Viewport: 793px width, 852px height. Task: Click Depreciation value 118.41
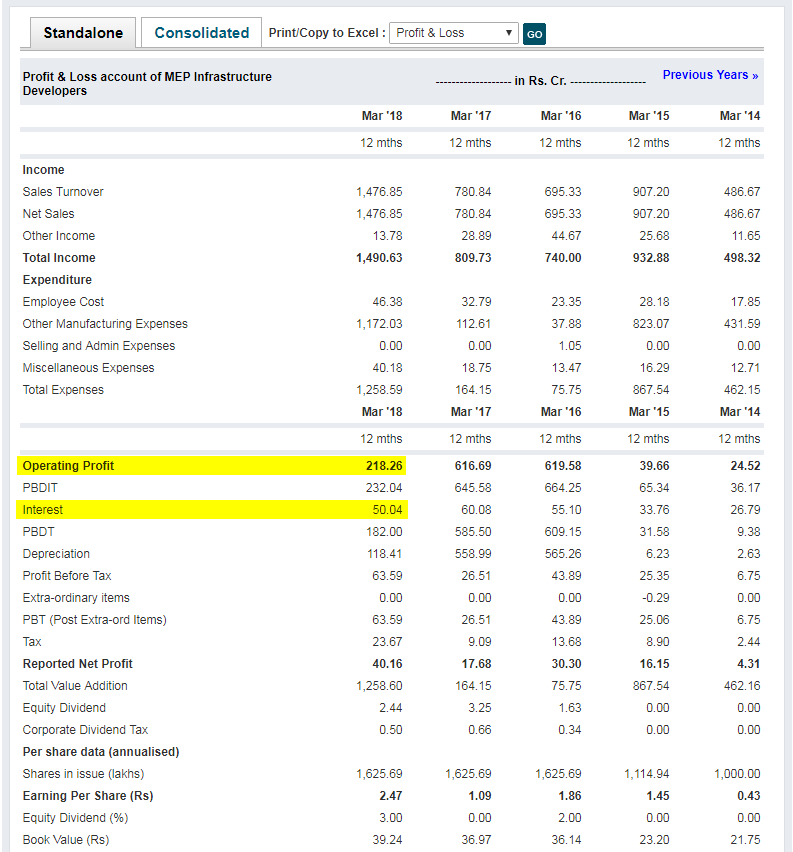tap(385, 554)
